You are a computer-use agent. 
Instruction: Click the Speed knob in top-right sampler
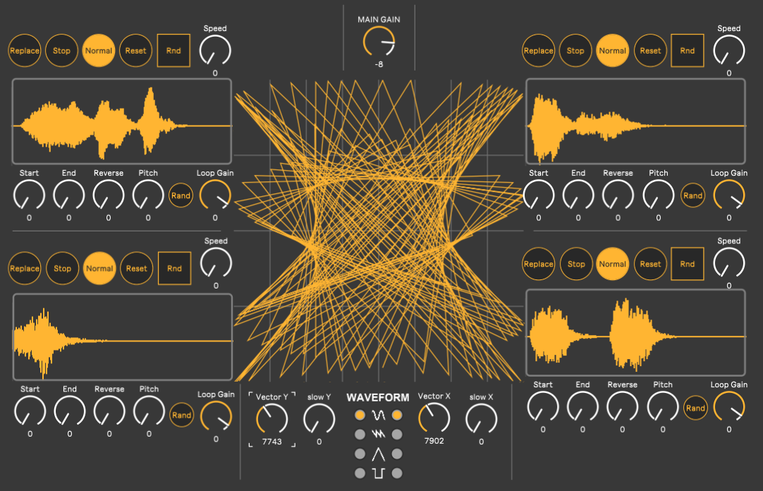729,51
